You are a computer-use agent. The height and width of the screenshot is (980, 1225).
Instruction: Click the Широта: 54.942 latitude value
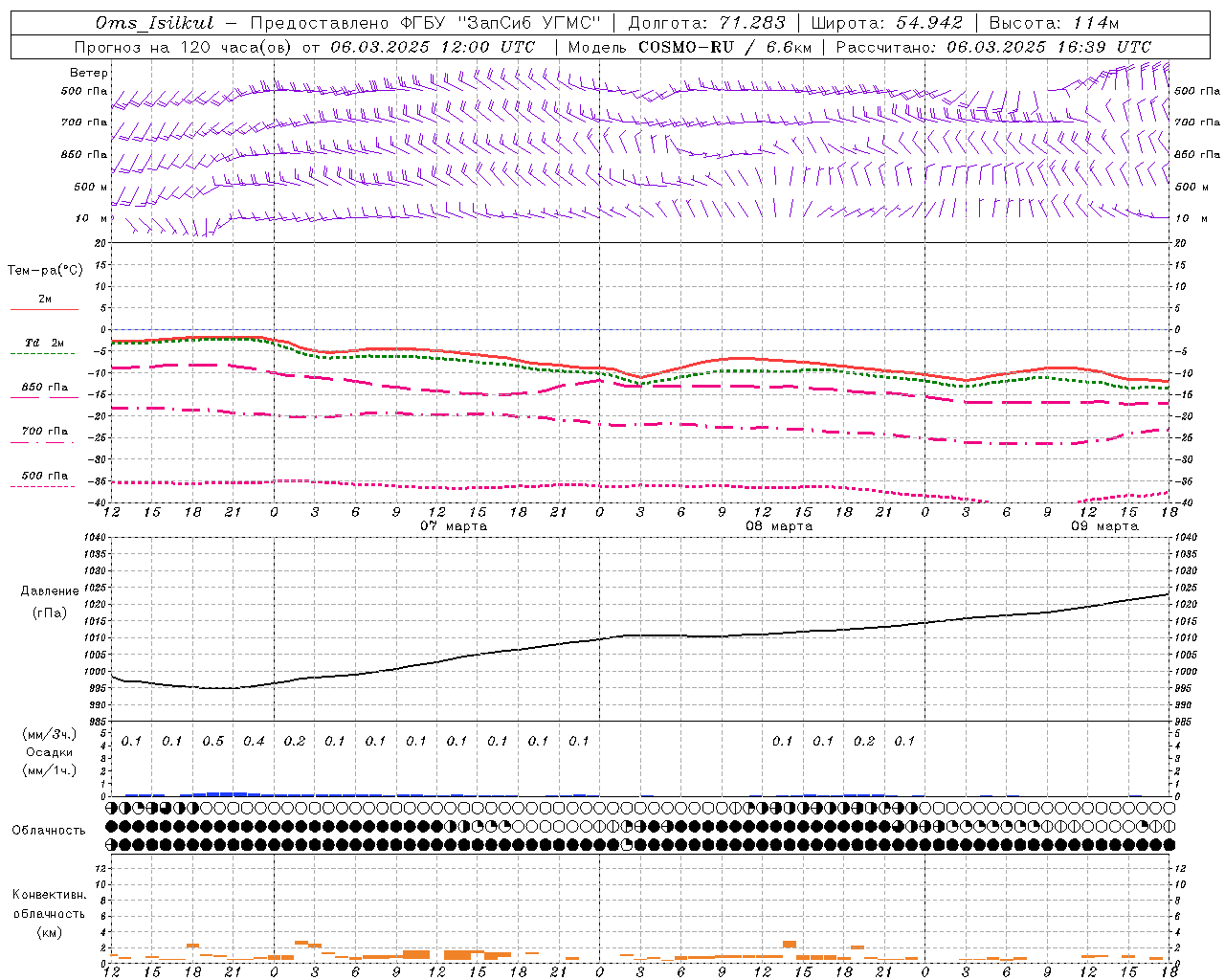point(887,23)
